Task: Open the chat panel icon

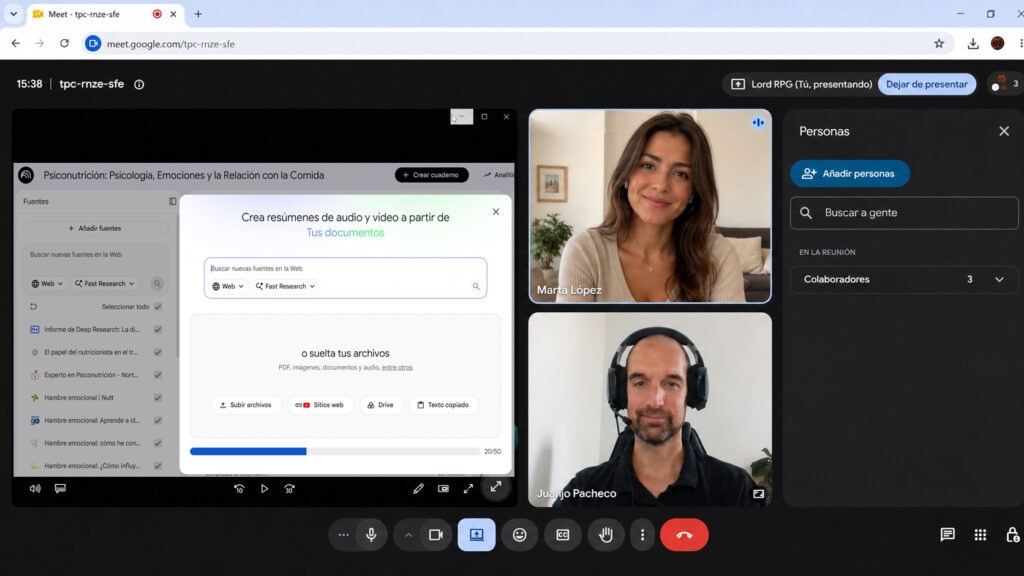Action: tap(948, 535)
